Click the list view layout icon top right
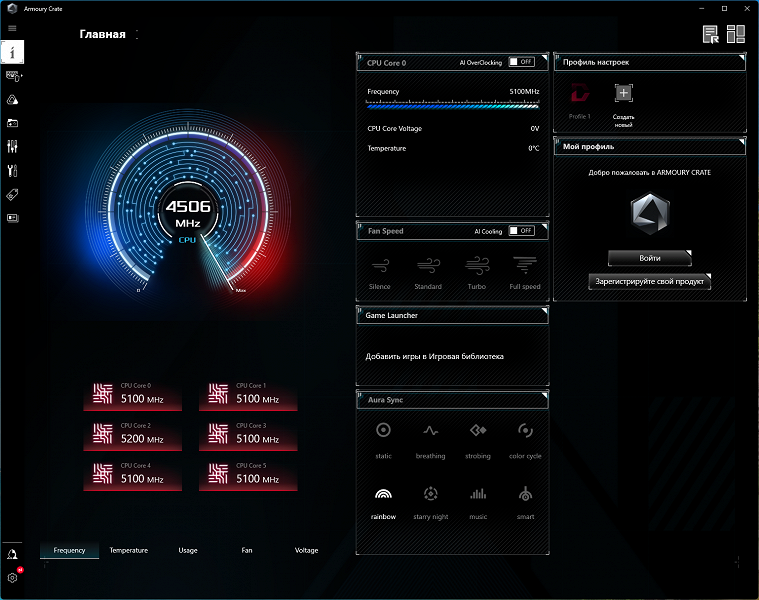The height and width of the screenshot is (600, 759). click(711, 34)
